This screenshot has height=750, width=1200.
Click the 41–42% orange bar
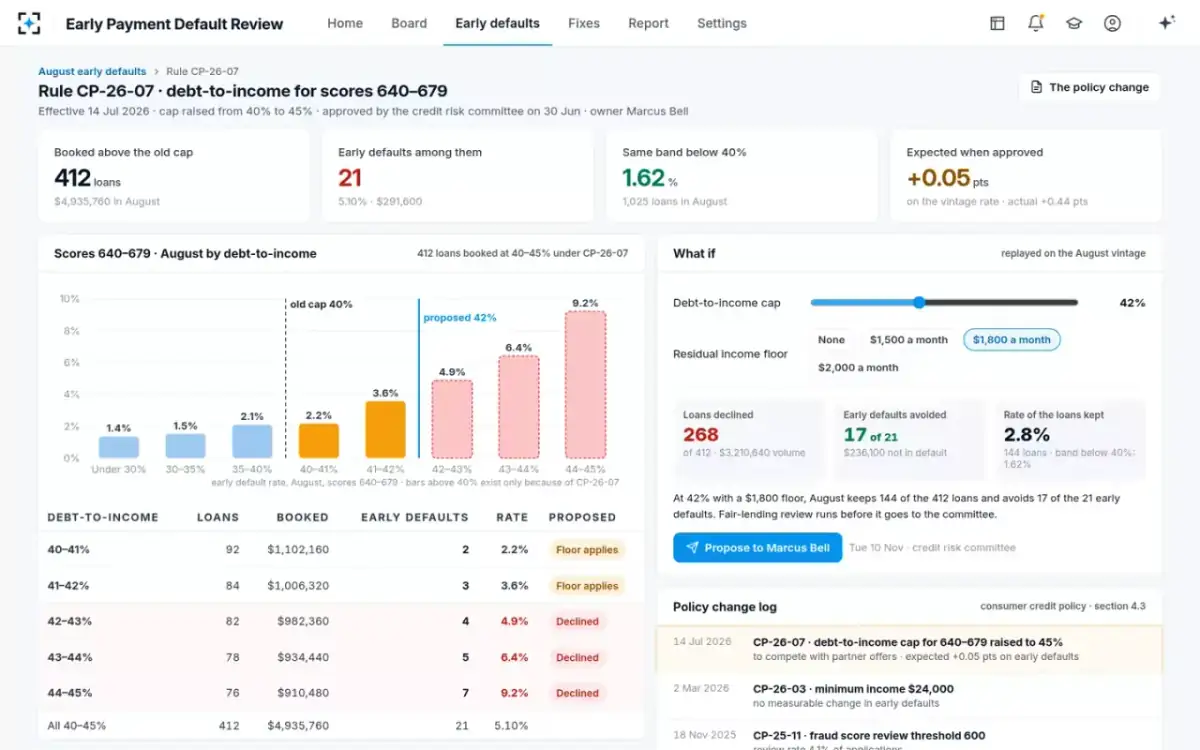385,429
